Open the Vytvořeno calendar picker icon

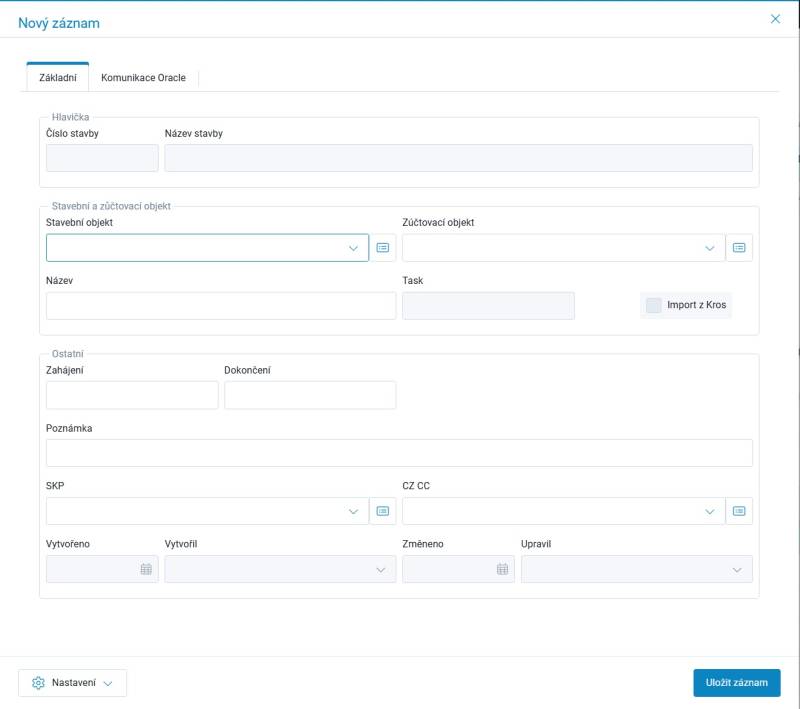(x=146, y=569)
